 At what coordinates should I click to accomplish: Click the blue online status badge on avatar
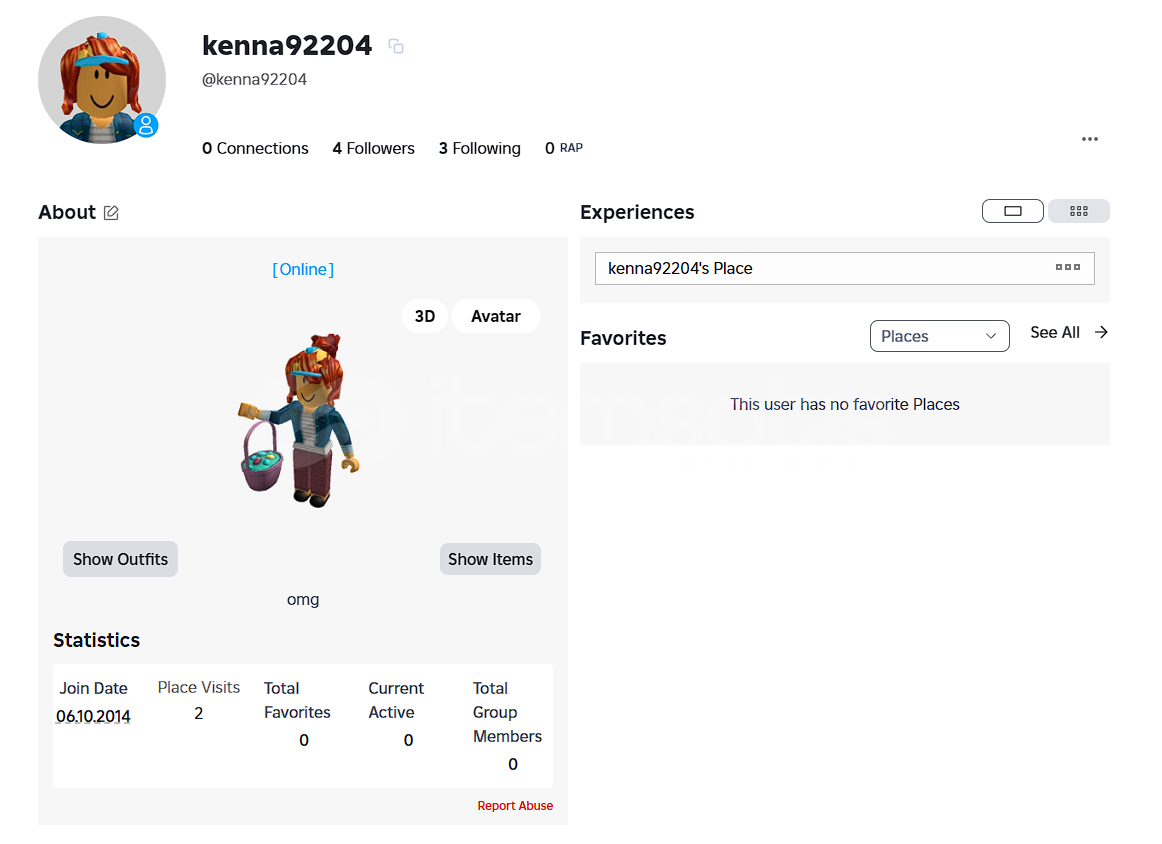pos(146,125)
